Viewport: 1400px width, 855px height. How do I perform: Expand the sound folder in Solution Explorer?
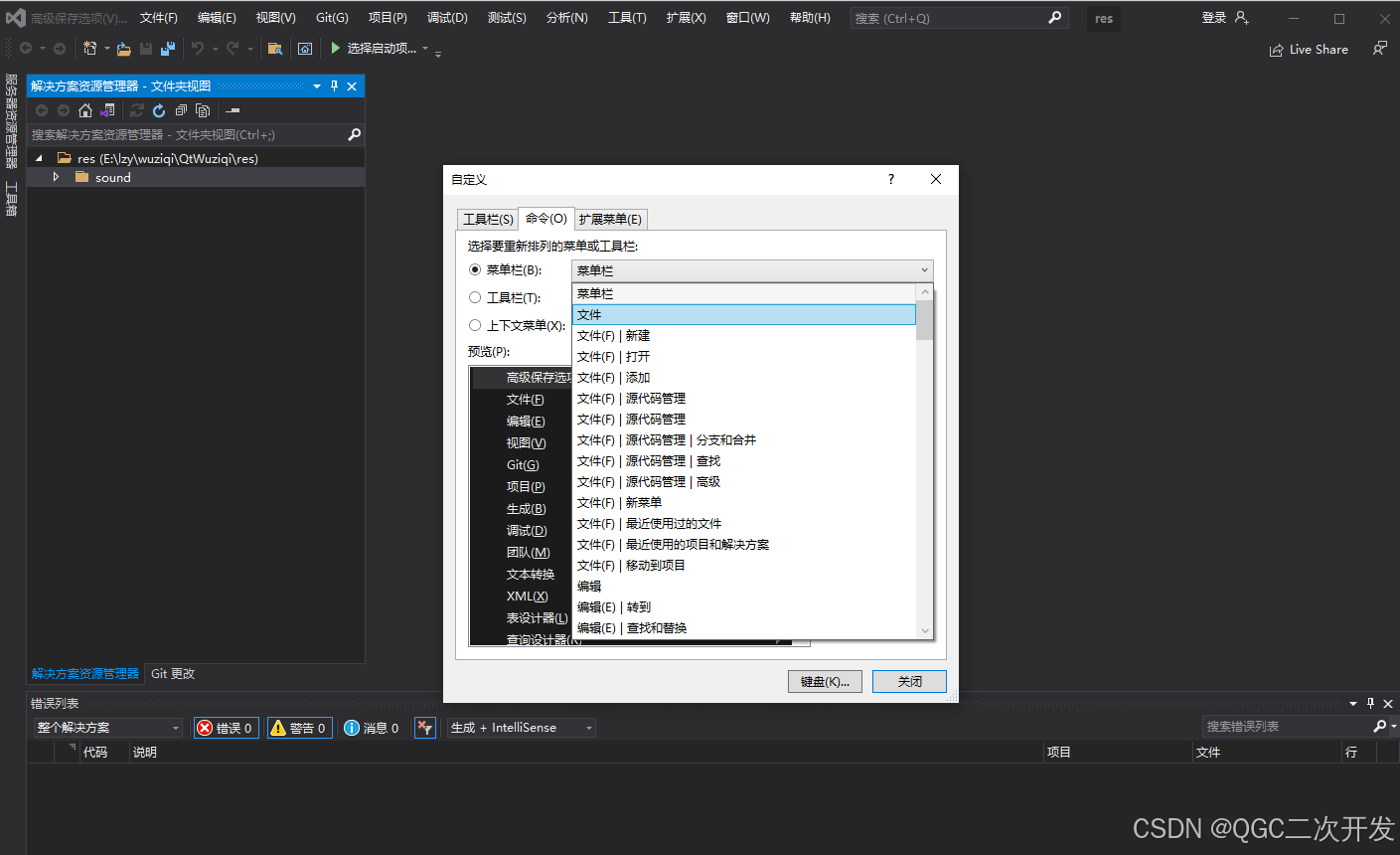click(x=58, y=177)
